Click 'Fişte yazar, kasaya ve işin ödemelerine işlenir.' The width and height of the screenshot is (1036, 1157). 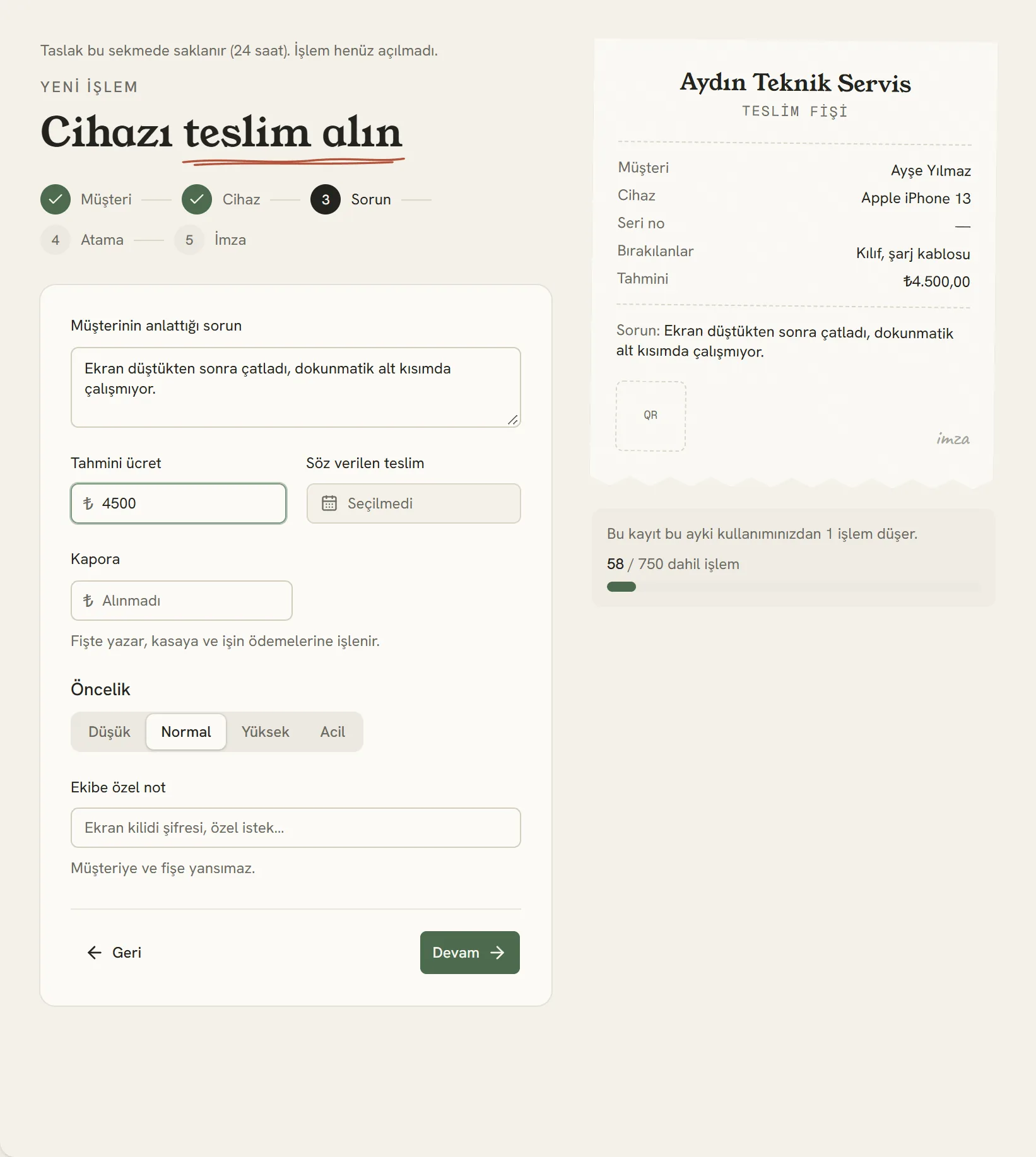click(x=225, y=641)
